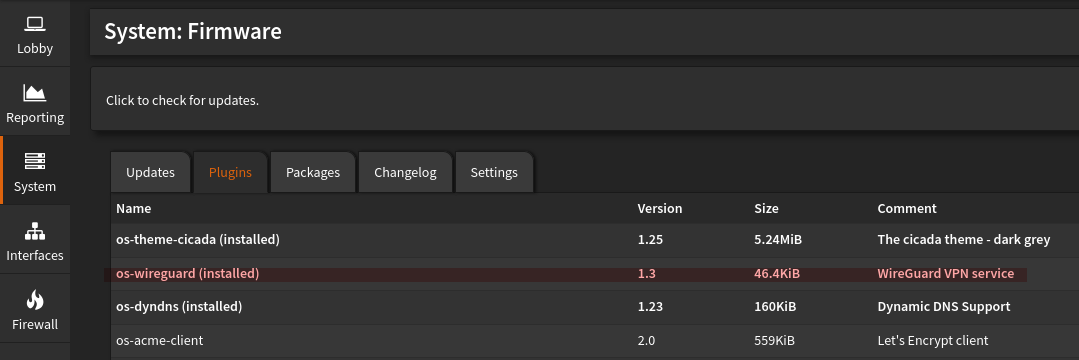The height and width of the screenshot is (360, 1079).
Task: Open the firmware Settings tab
Action: point(494,172)
